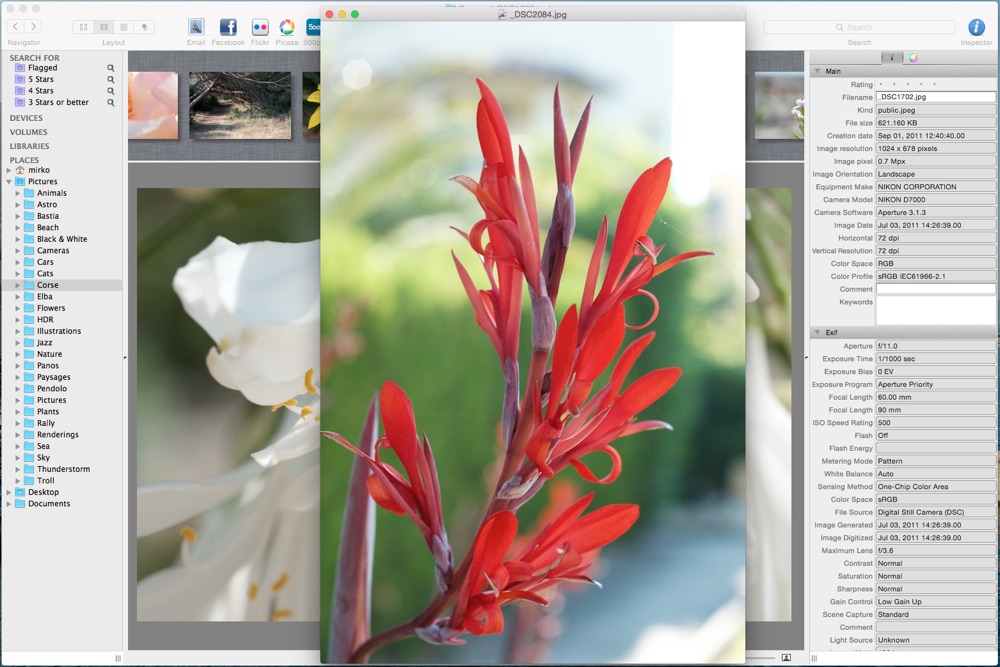Collapse the Main section in Inspector
1000x667 pixels.
(817, 71)
